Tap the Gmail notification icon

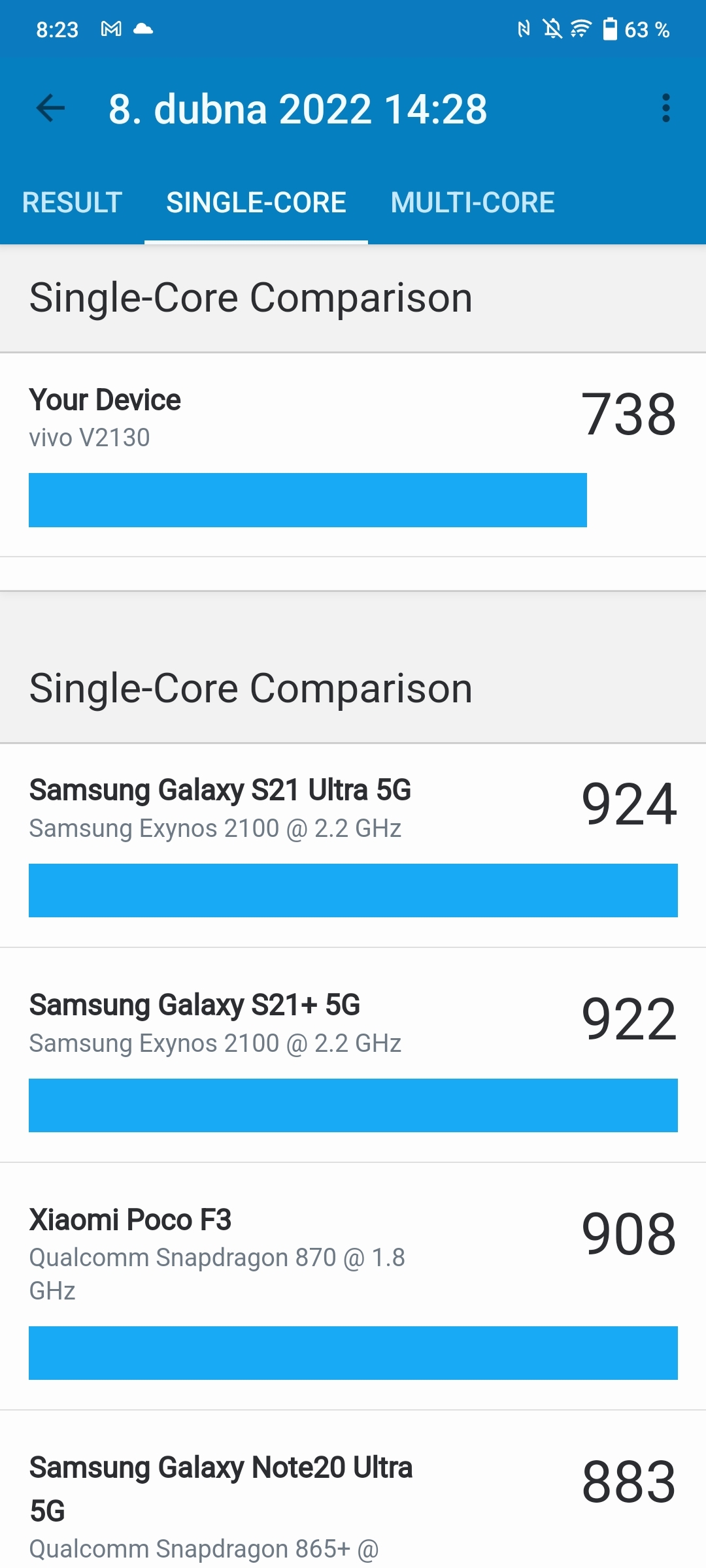pos(111,29)
